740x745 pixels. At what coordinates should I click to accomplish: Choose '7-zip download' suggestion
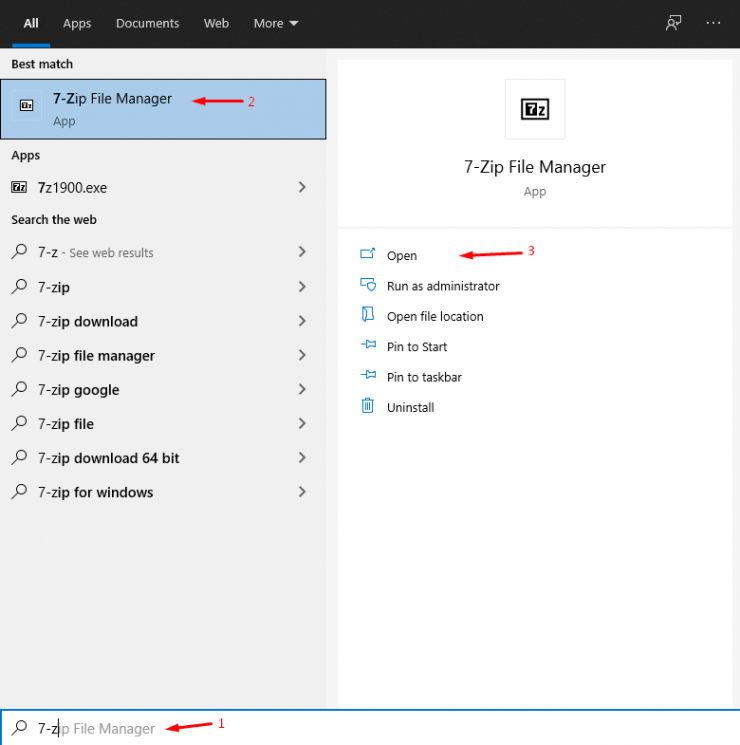tap(163, 321)
